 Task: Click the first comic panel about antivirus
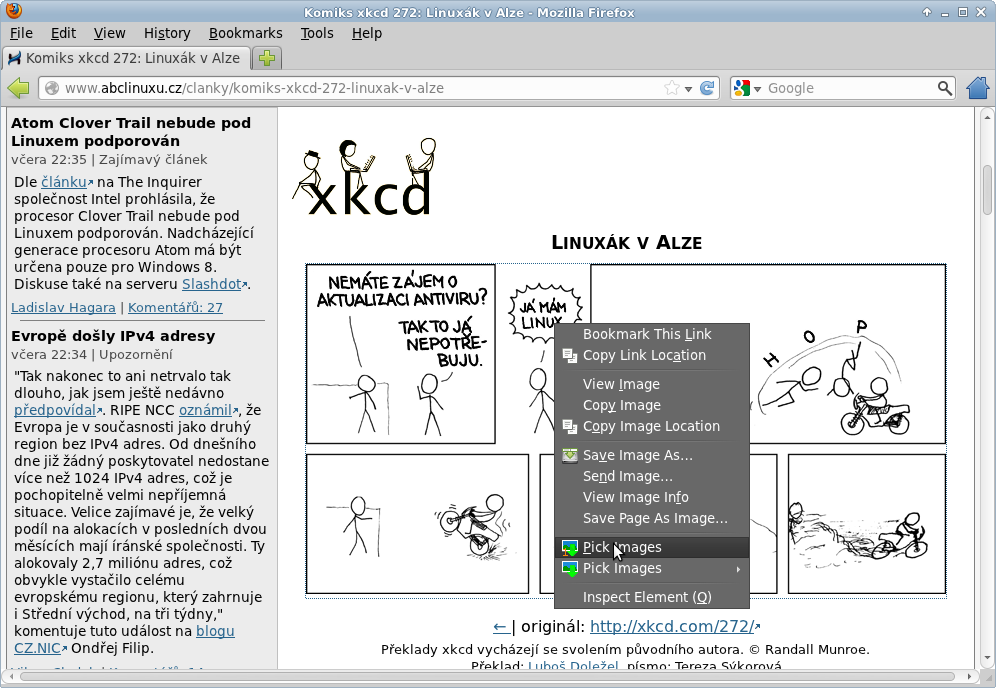[401, 354]
